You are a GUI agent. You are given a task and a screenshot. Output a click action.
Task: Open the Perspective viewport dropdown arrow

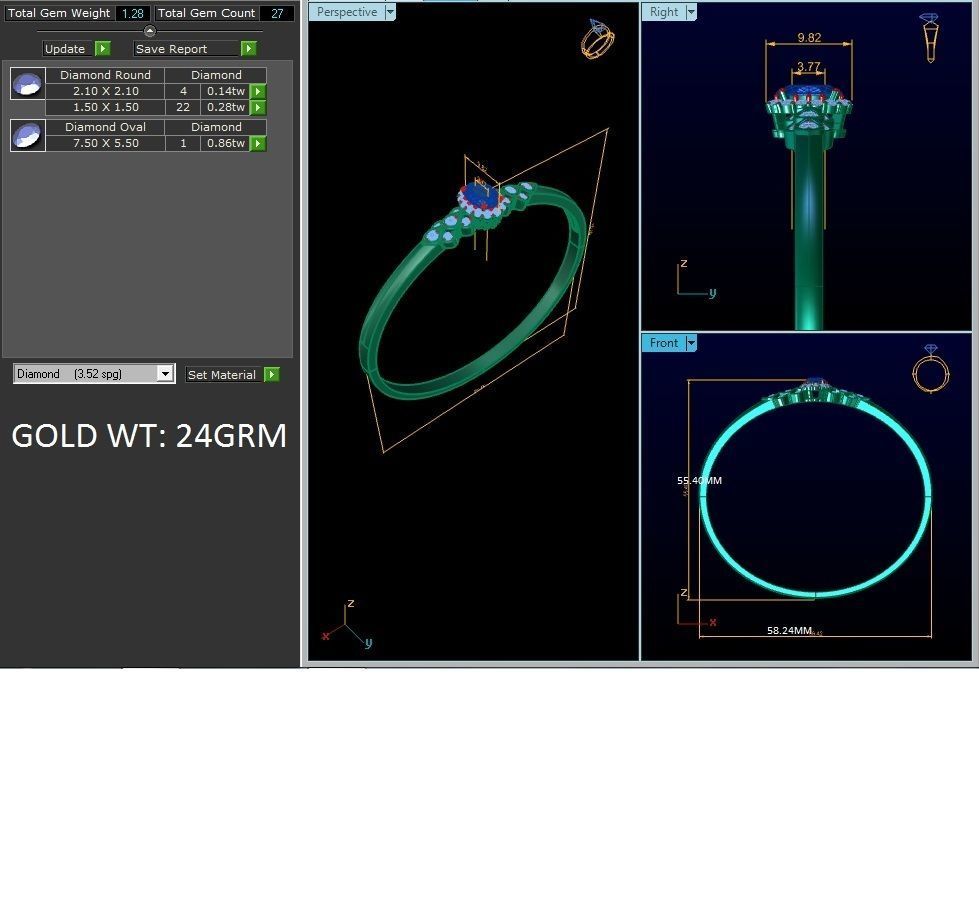click(x=390, y=12)
